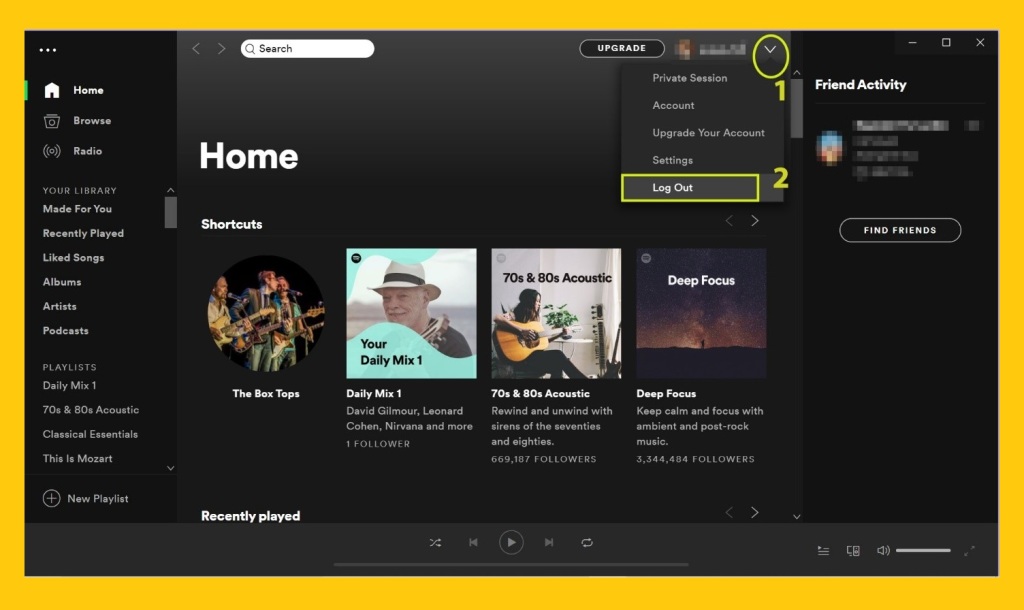The width and height of the screenshot is (1024, 610).
Task: Open Liked Songs
Action: coord(73,257)
